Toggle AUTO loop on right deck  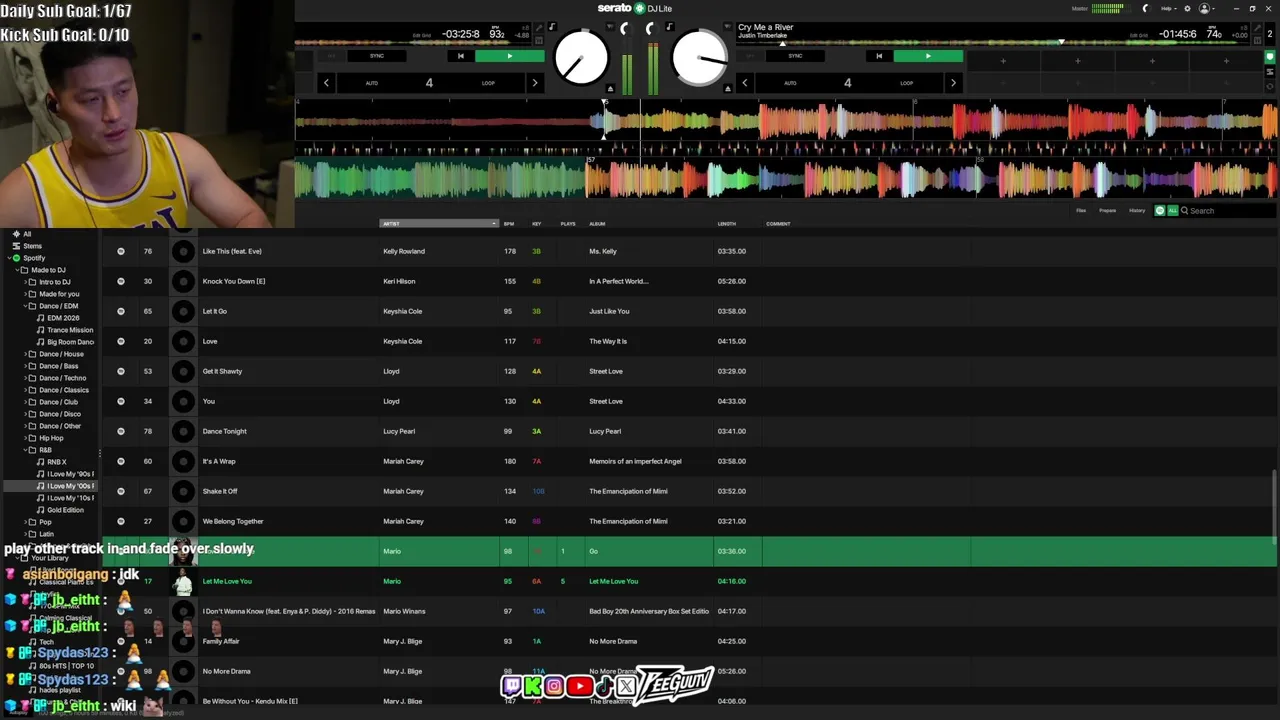790,83
